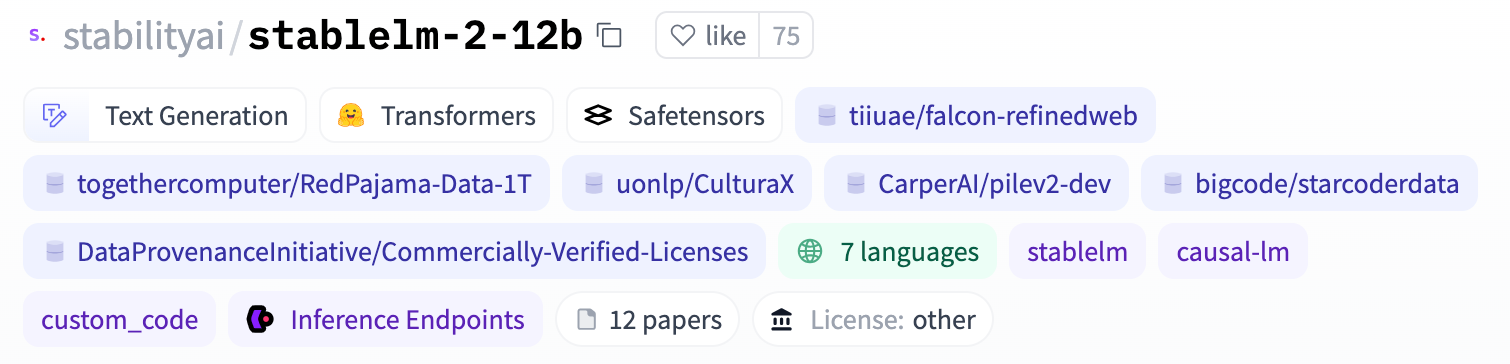The height and width of the screenshot is (364, 1510).
Task: Open the stabilityai organization link
Action: pos(143,37)
